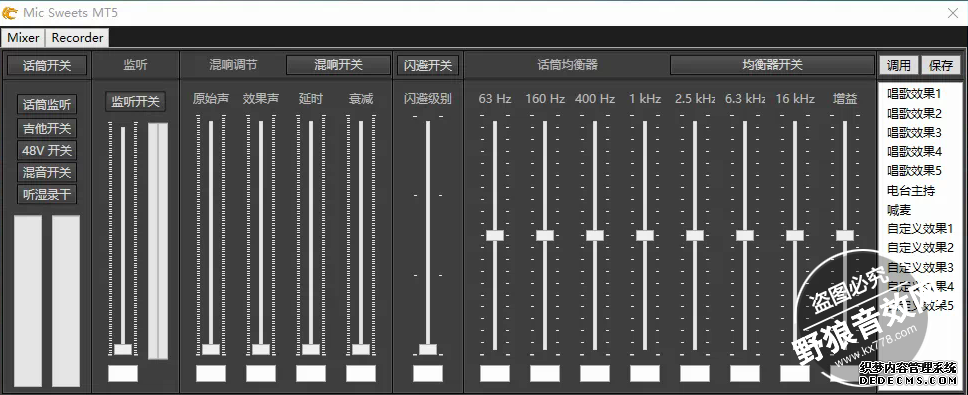Viewport: 968px width, 395px height.
Task: Click the 6.3 kHz equalizer slider handle
Action: (745, 235)
